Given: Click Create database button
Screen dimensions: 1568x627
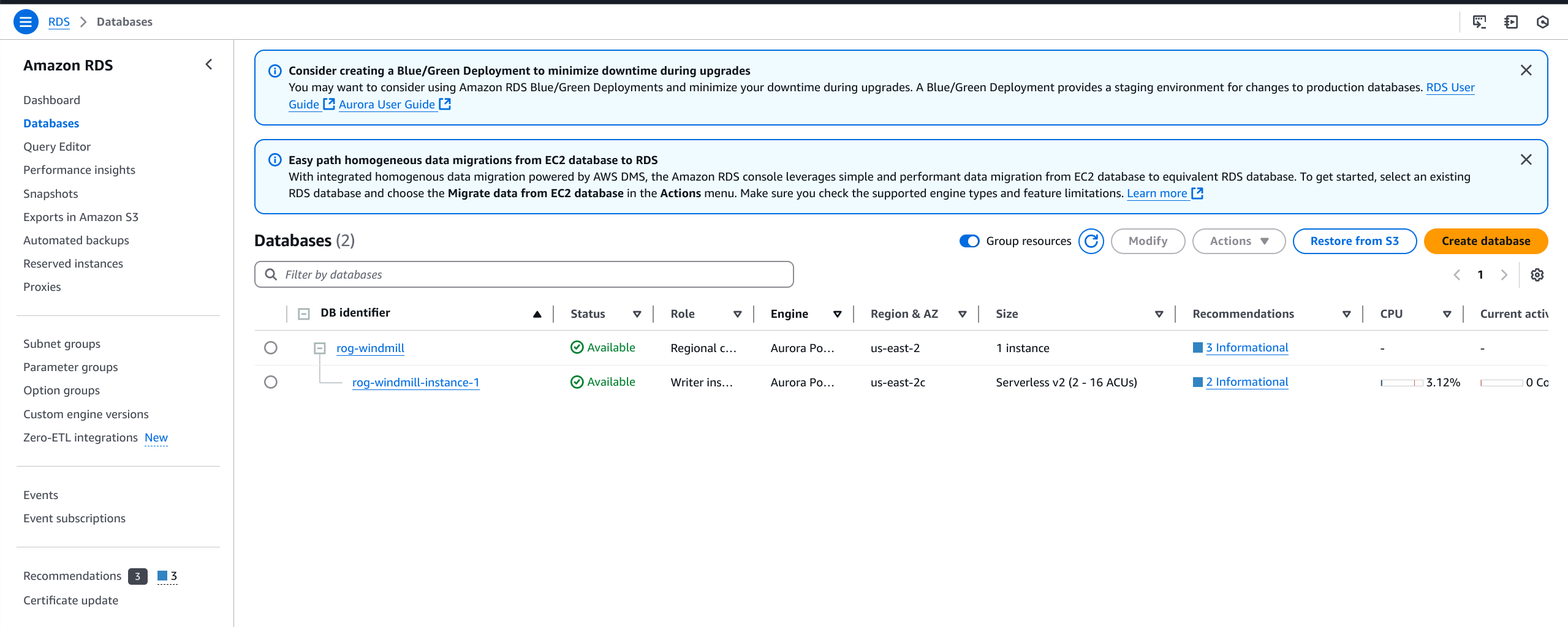Looking at the screenshot, I should (1486, 241).
